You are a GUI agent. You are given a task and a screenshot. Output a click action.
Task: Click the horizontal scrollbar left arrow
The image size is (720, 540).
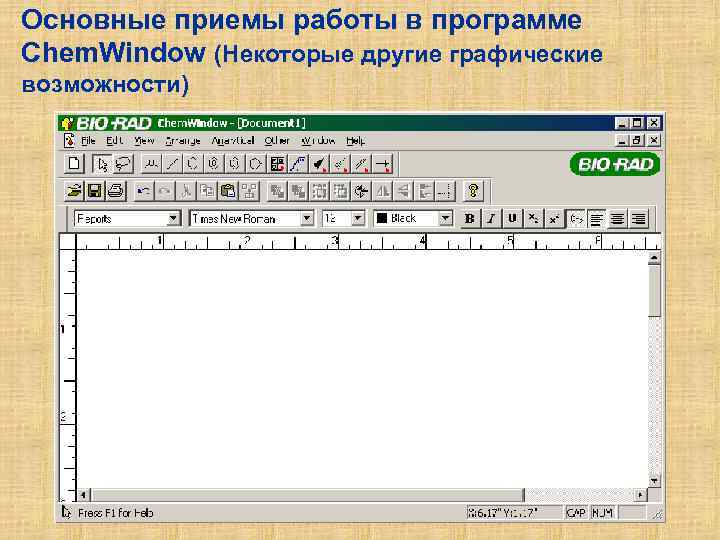click(83, 495)
